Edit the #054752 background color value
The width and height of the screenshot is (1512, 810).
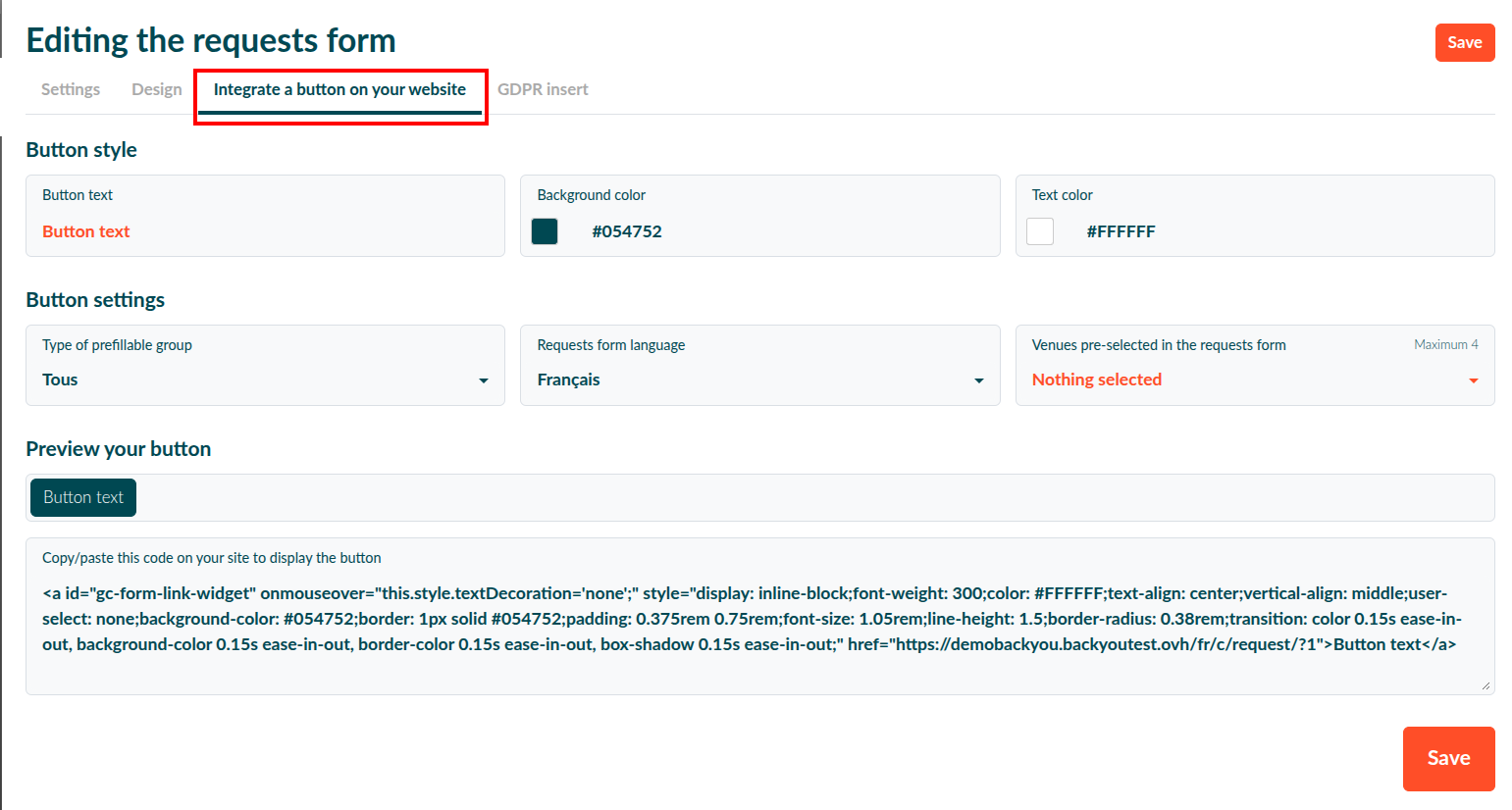[627, 231]
